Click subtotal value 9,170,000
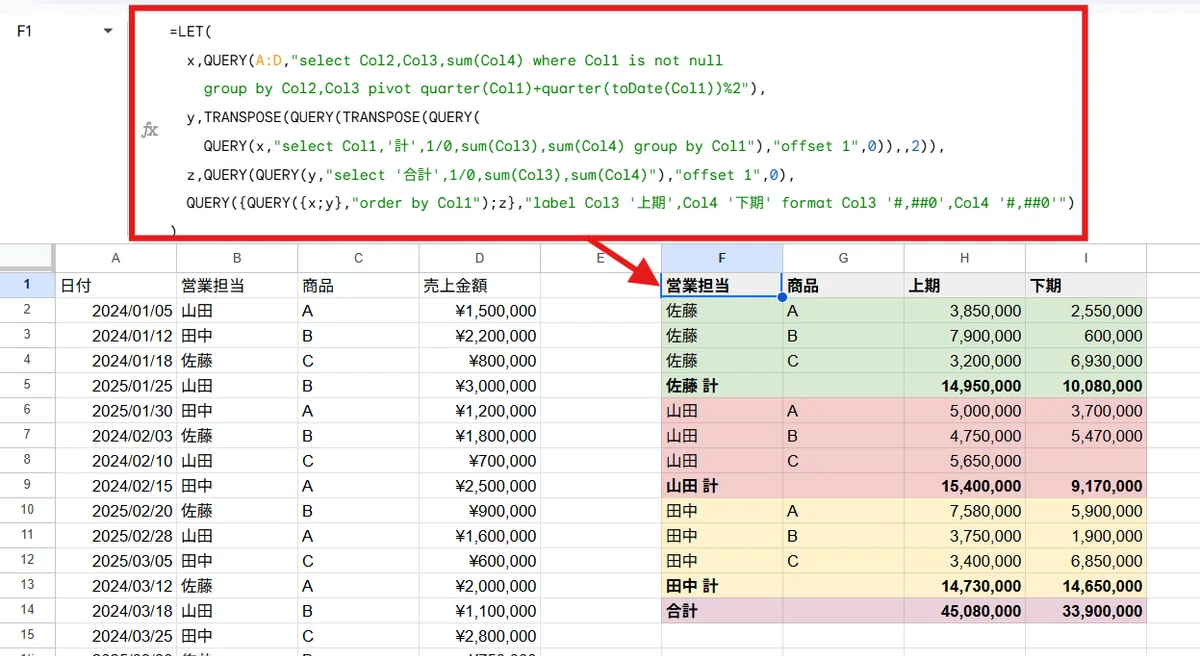Viewport: 1200px width, 656px height. point(1085,485)
